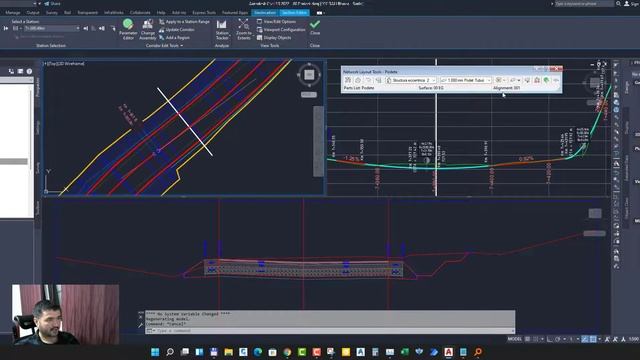Open Windows taskbar search

pyautogui.click(x=170, y=352)
